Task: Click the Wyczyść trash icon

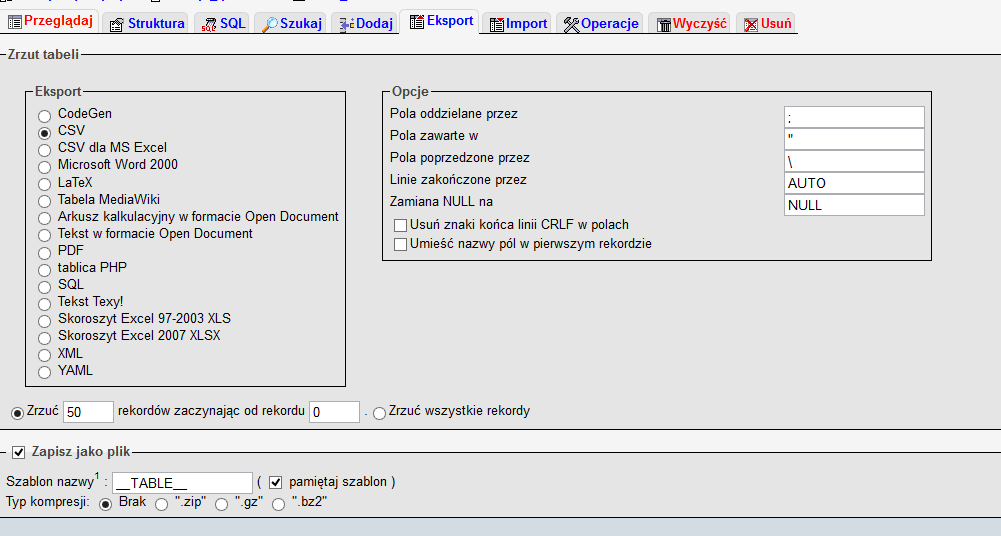Action: coord(664,25)
